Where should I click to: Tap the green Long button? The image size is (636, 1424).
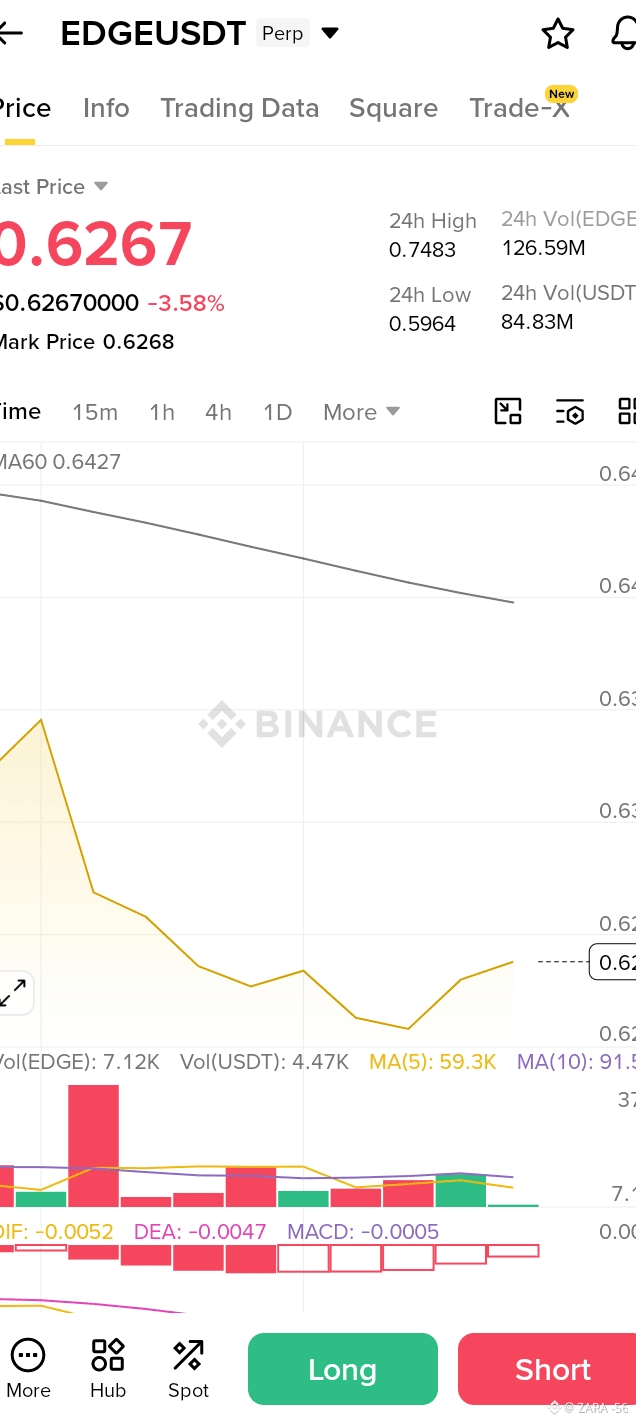343,1369
